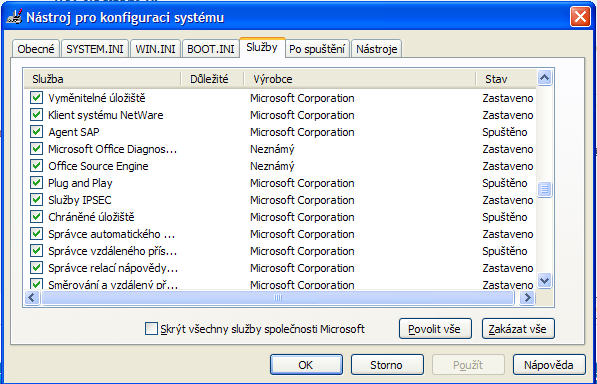
Task: Click the system configuration title bar icon
Action: [14, 17]
